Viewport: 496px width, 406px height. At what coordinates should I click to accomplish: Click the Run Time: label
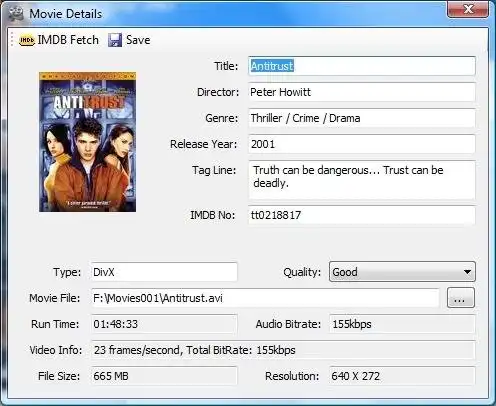pyautogui.click(x=55, y=324)
